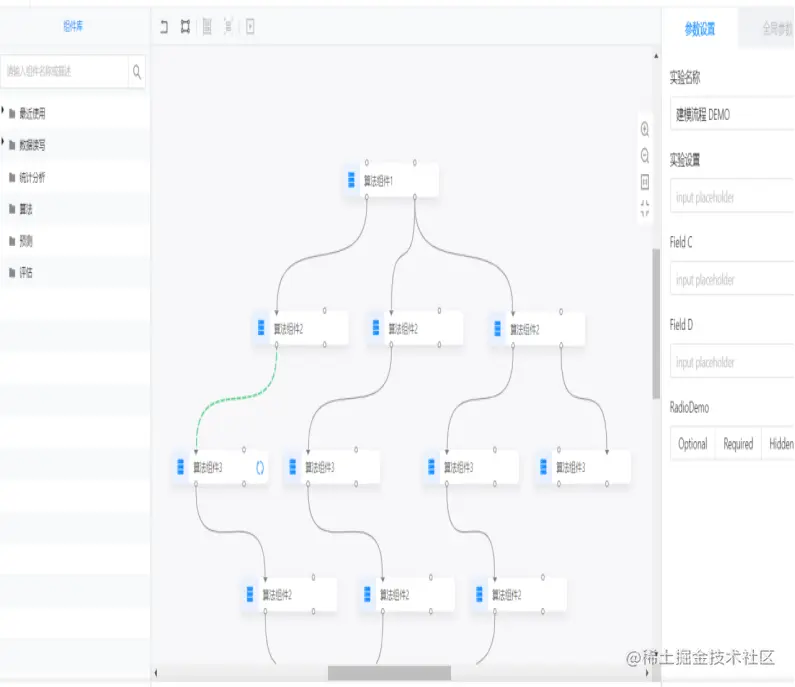This screenshot has width=795, height=687.
Task: Click the 实验设置 input field
Action: tap(732, 197)
